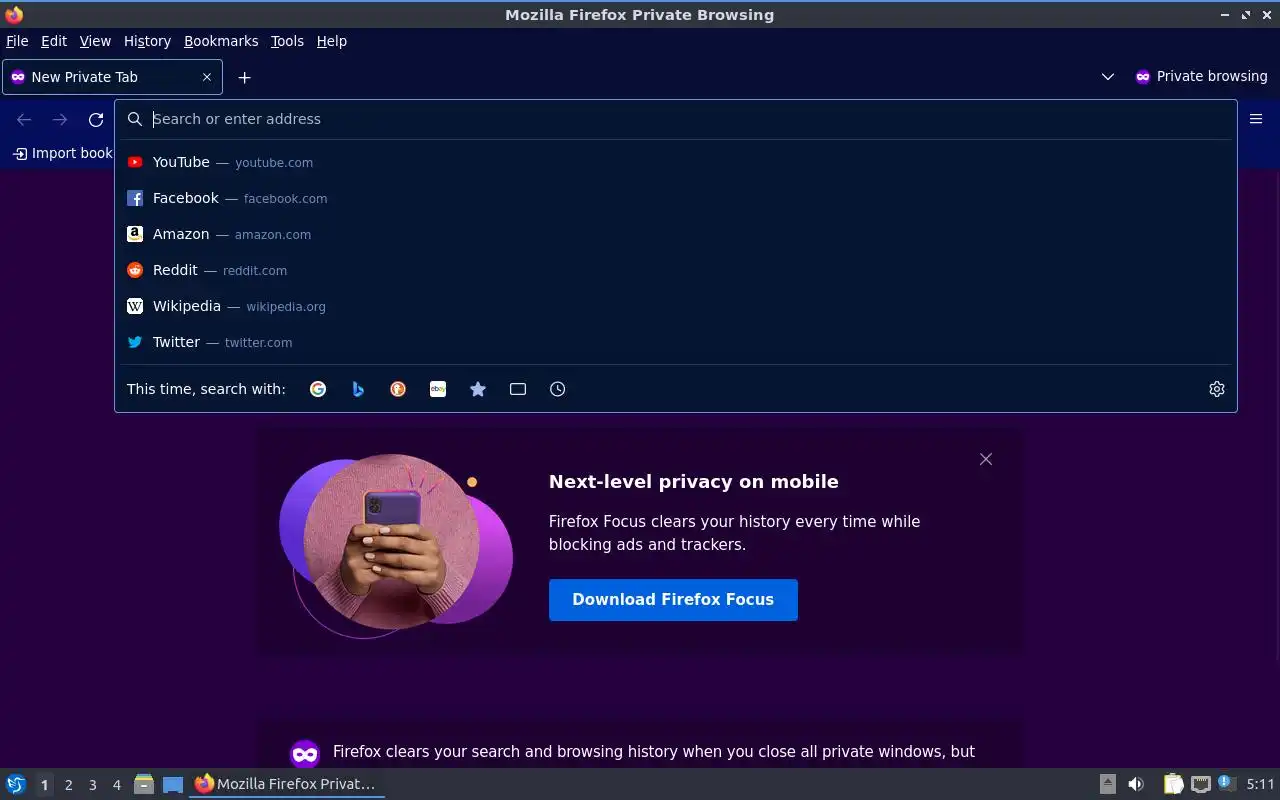Image resolution: width=1280 pixels, height=800 pixels.
Task: Click the phone illustration thumbnail
Action: [x=396, y=546]
